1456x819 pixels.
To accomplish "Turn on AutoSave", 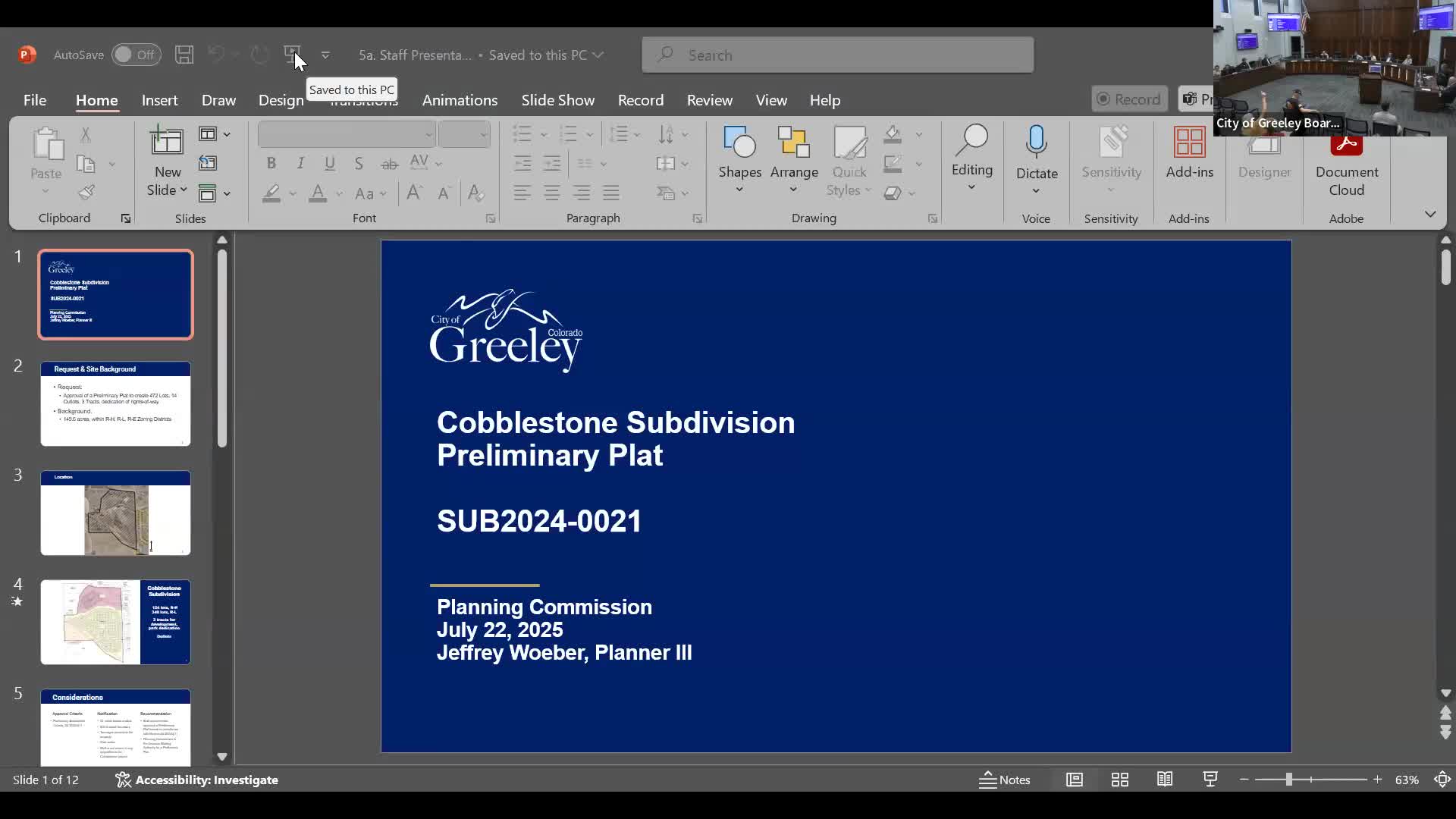I will (135, 55).
